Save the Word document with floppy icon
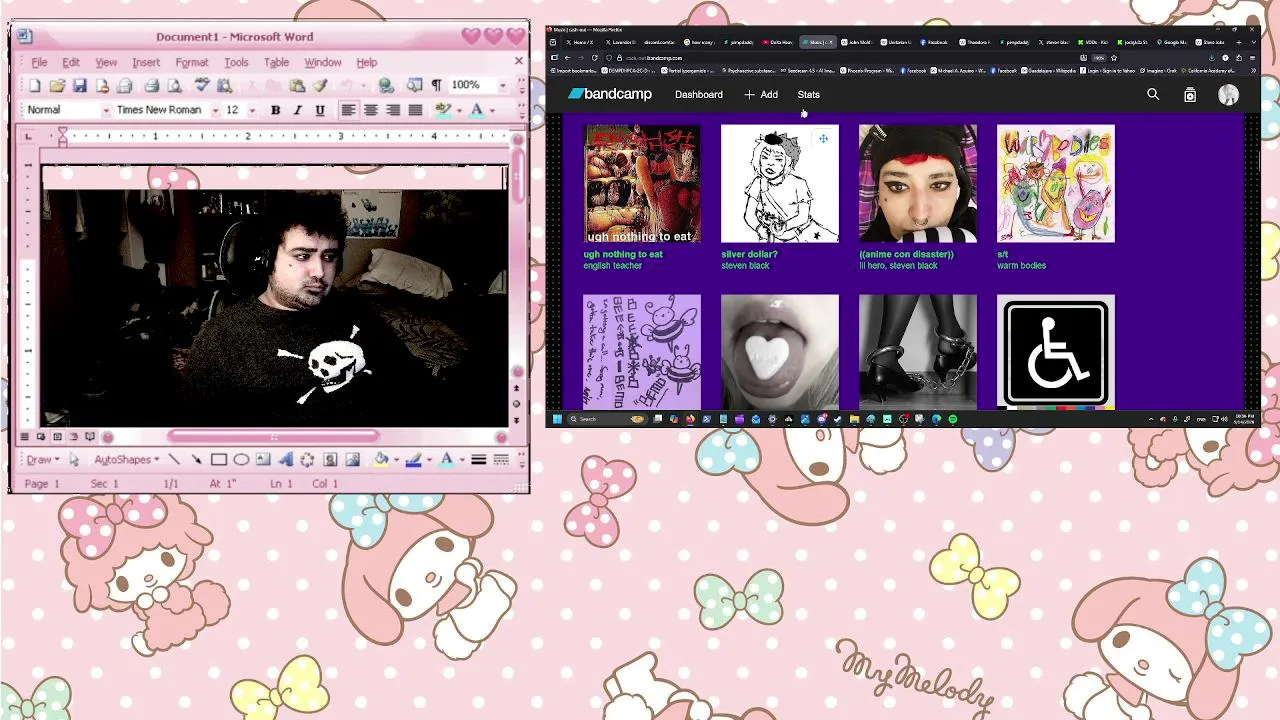This screenshot has width=1280, height=720. click(x=79, y=86)
